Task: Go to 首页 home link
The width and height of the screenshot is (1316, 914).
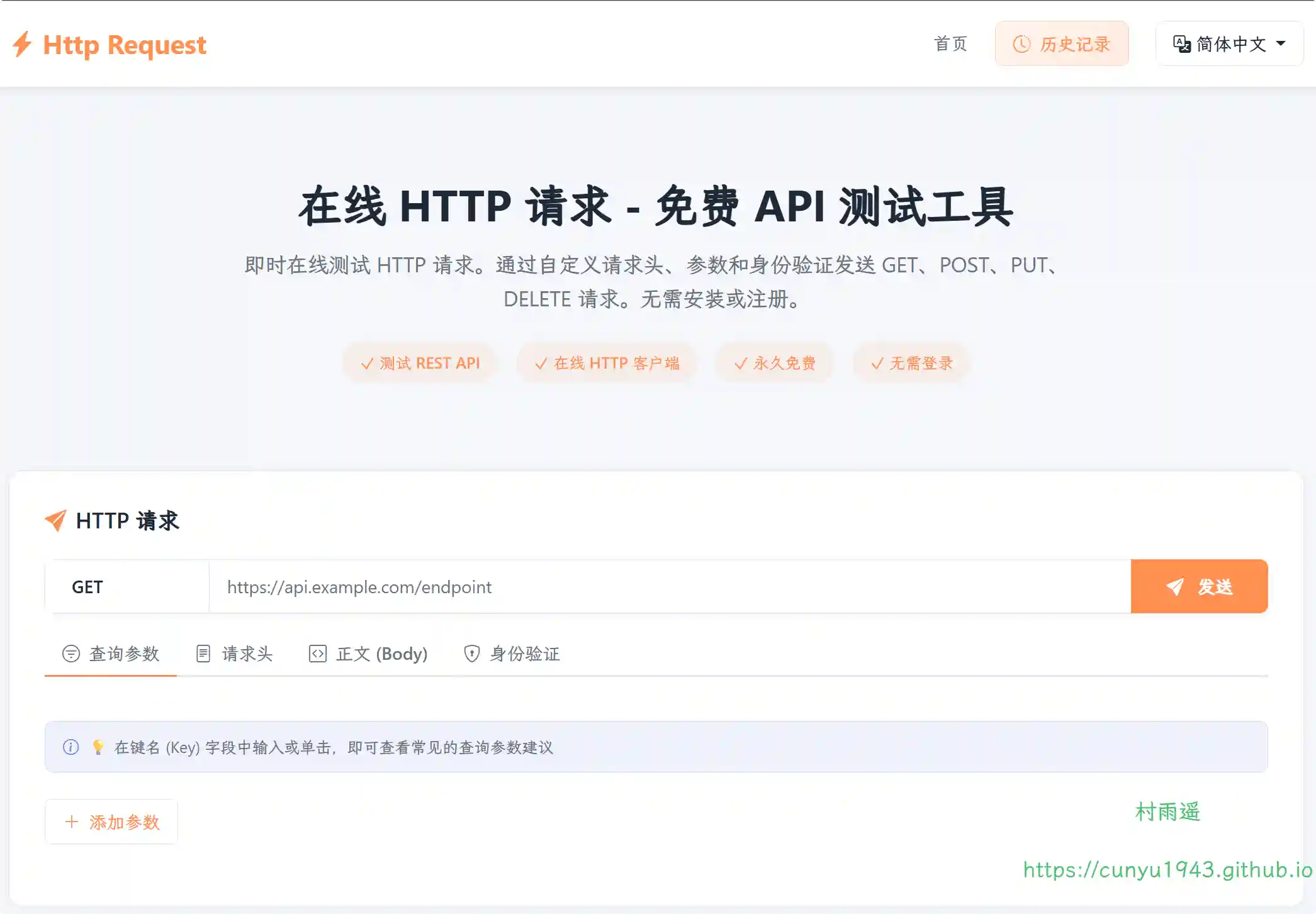Action: click(x=950, y=44)
